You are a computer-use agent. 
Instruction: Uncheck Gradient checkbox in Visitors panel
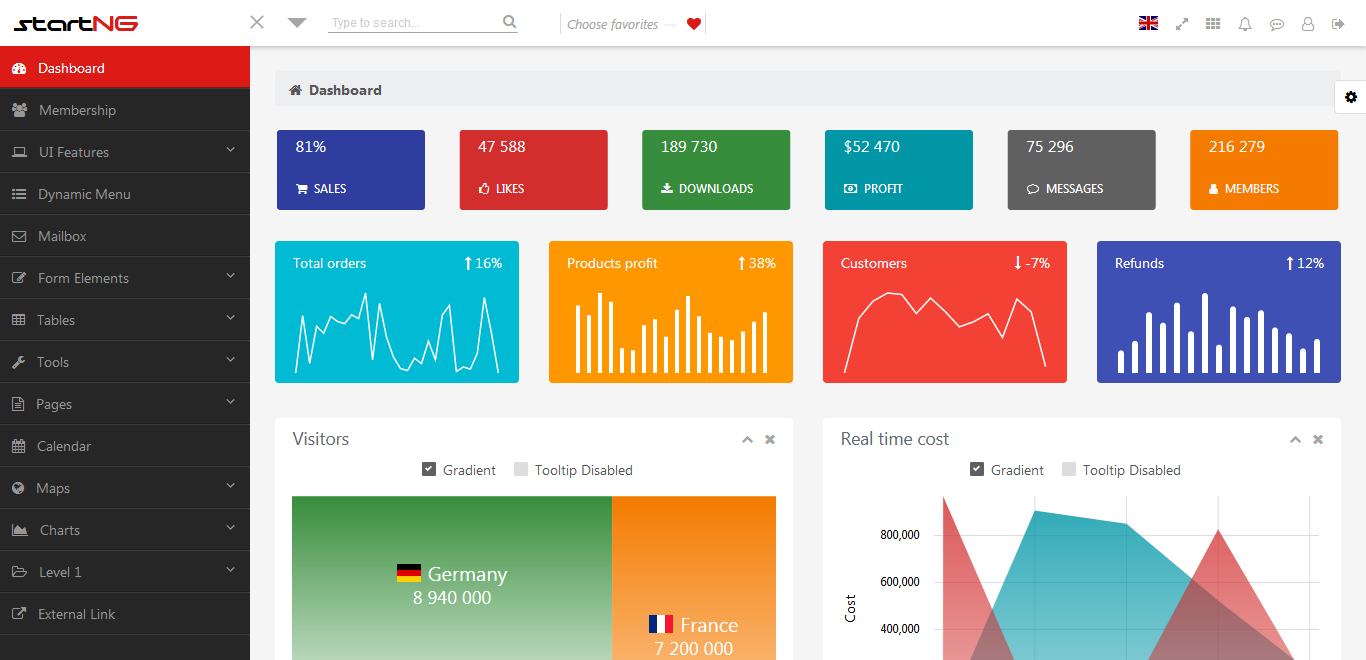(429, 469)
